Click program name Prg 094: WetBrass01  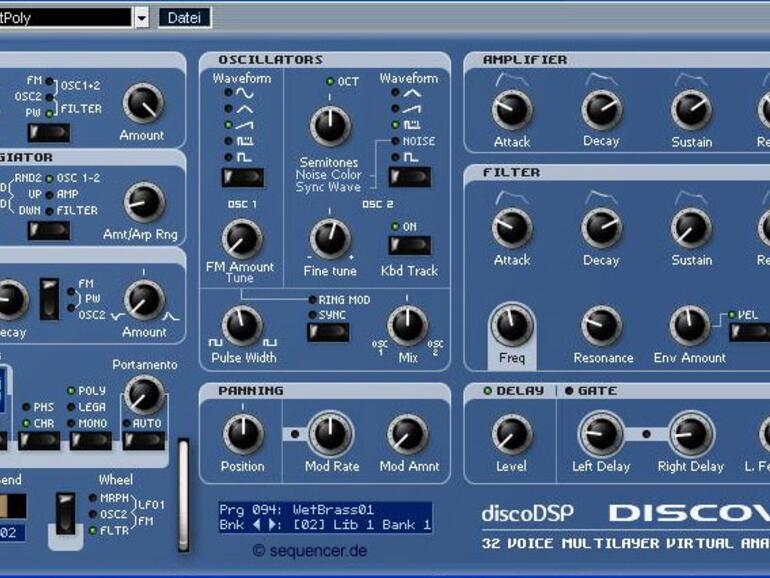point(297,510)
